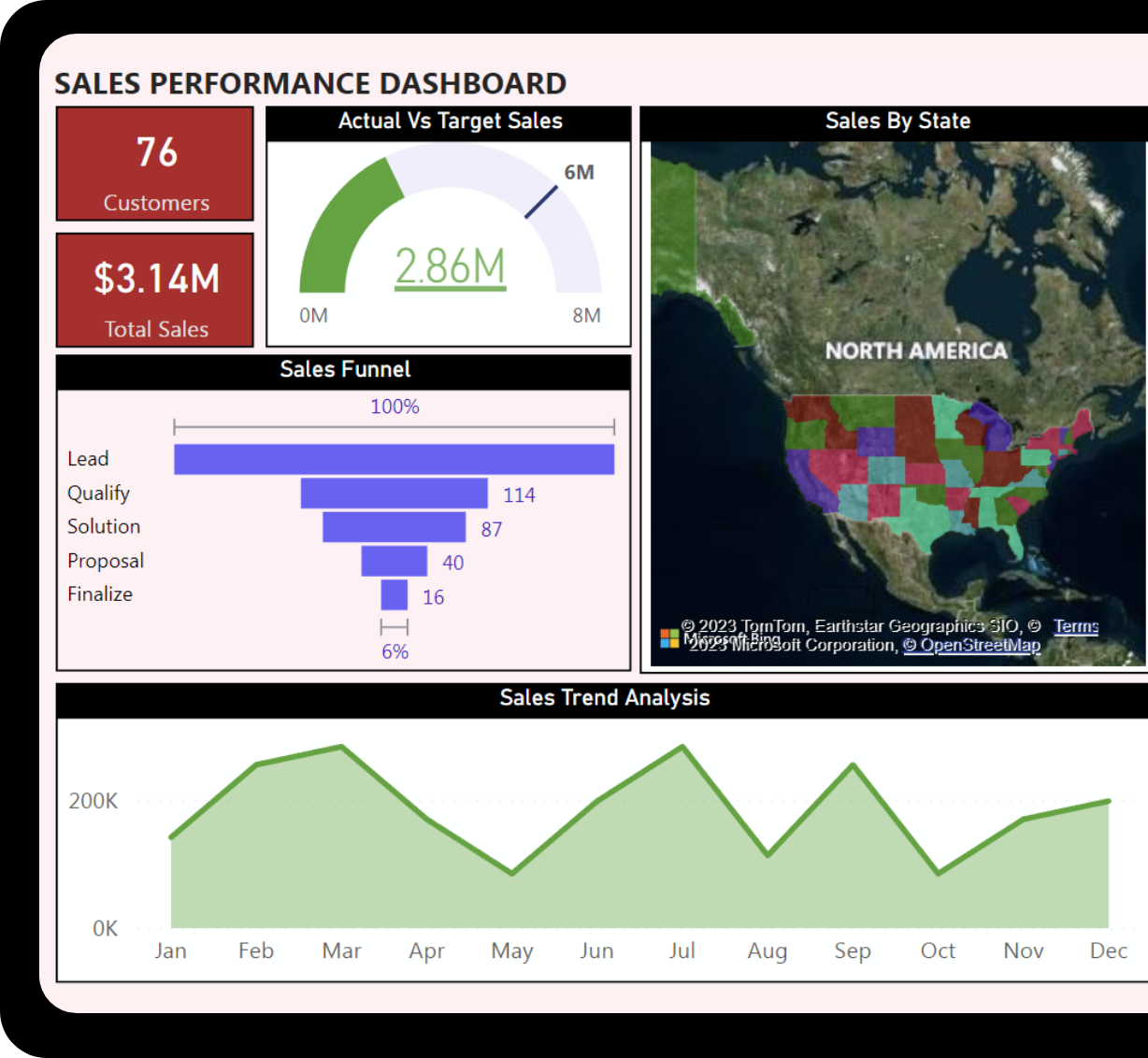Click the gauge target marker line
The image size is (1148, 1058).
(x=541, y=202)
